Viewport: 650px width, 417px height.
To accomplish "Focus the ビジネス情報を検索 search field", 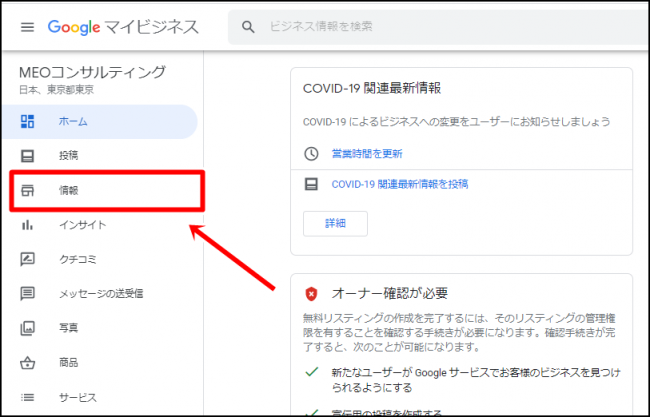I will click(x=439, y=27).
